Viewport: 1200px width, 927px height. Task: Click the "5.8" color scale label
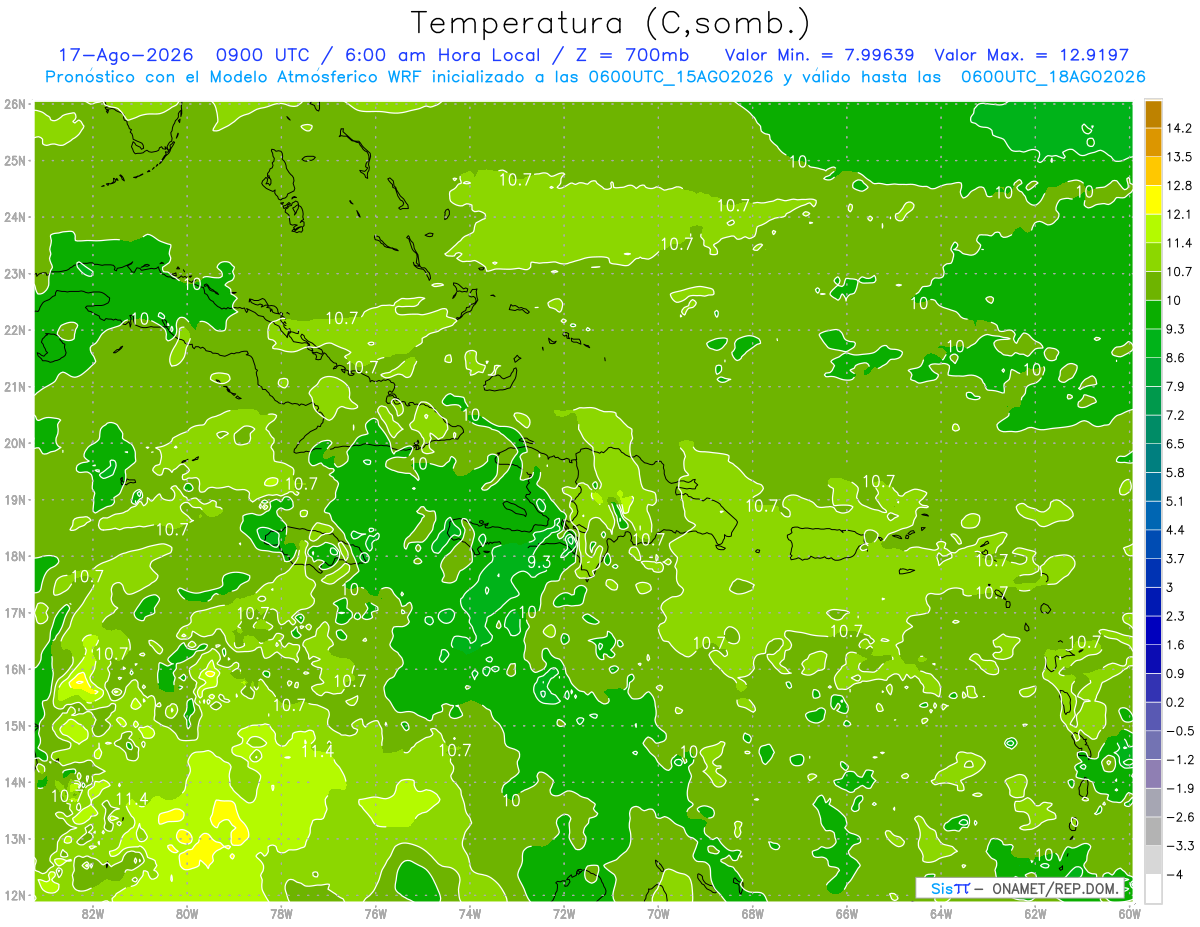1176,472
